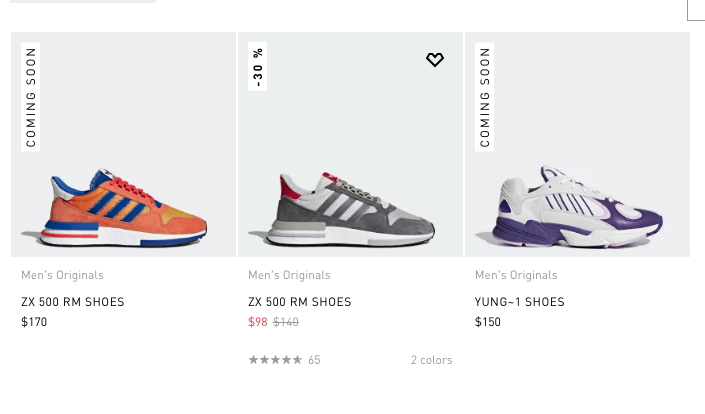Add grey ZX 500 RM to wishlist with heart icon
705x414 pixels.
pyautogui.click(x=434, y=60)
